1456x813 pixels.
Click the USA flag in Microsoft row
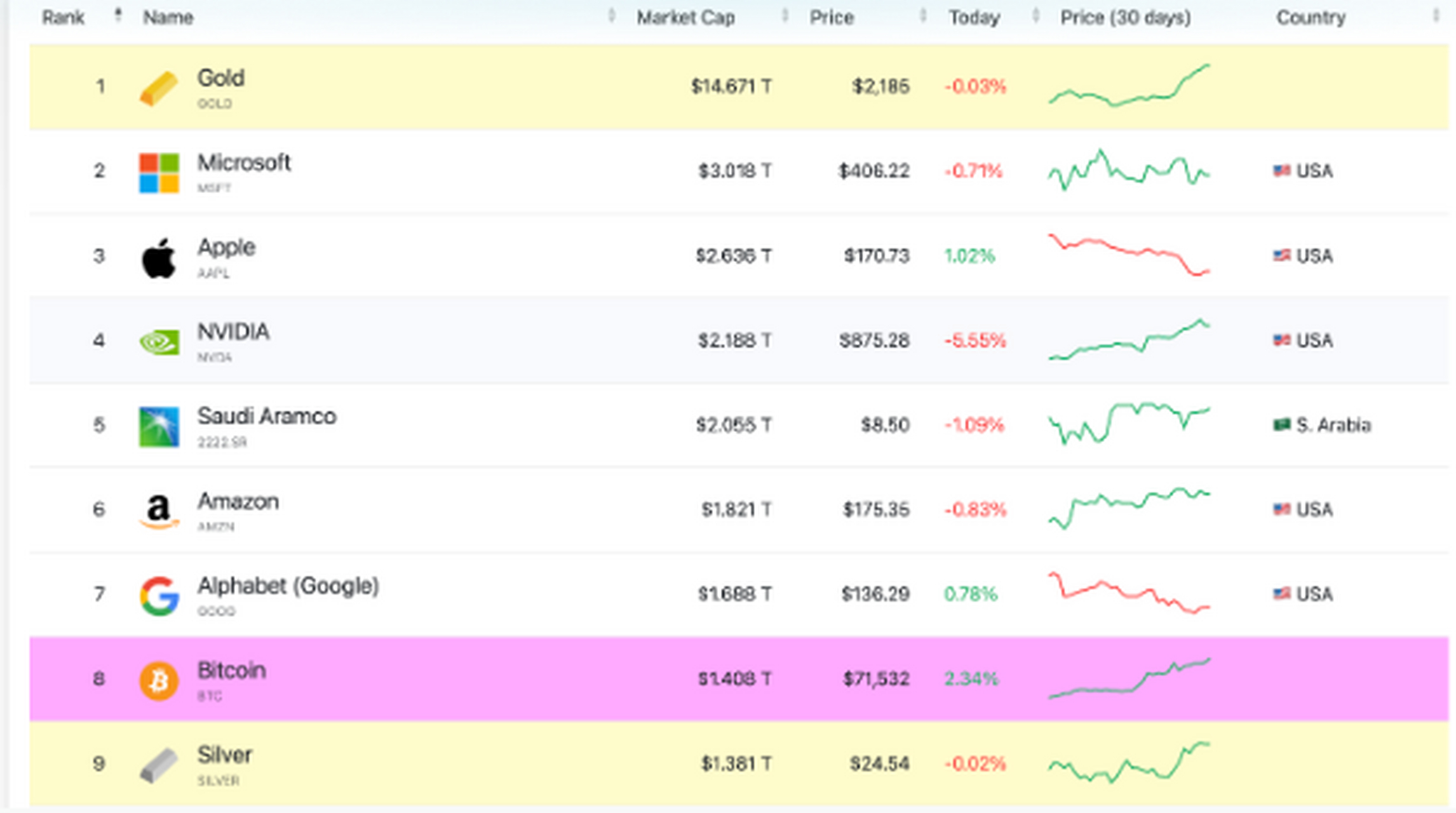[1281, 170]
